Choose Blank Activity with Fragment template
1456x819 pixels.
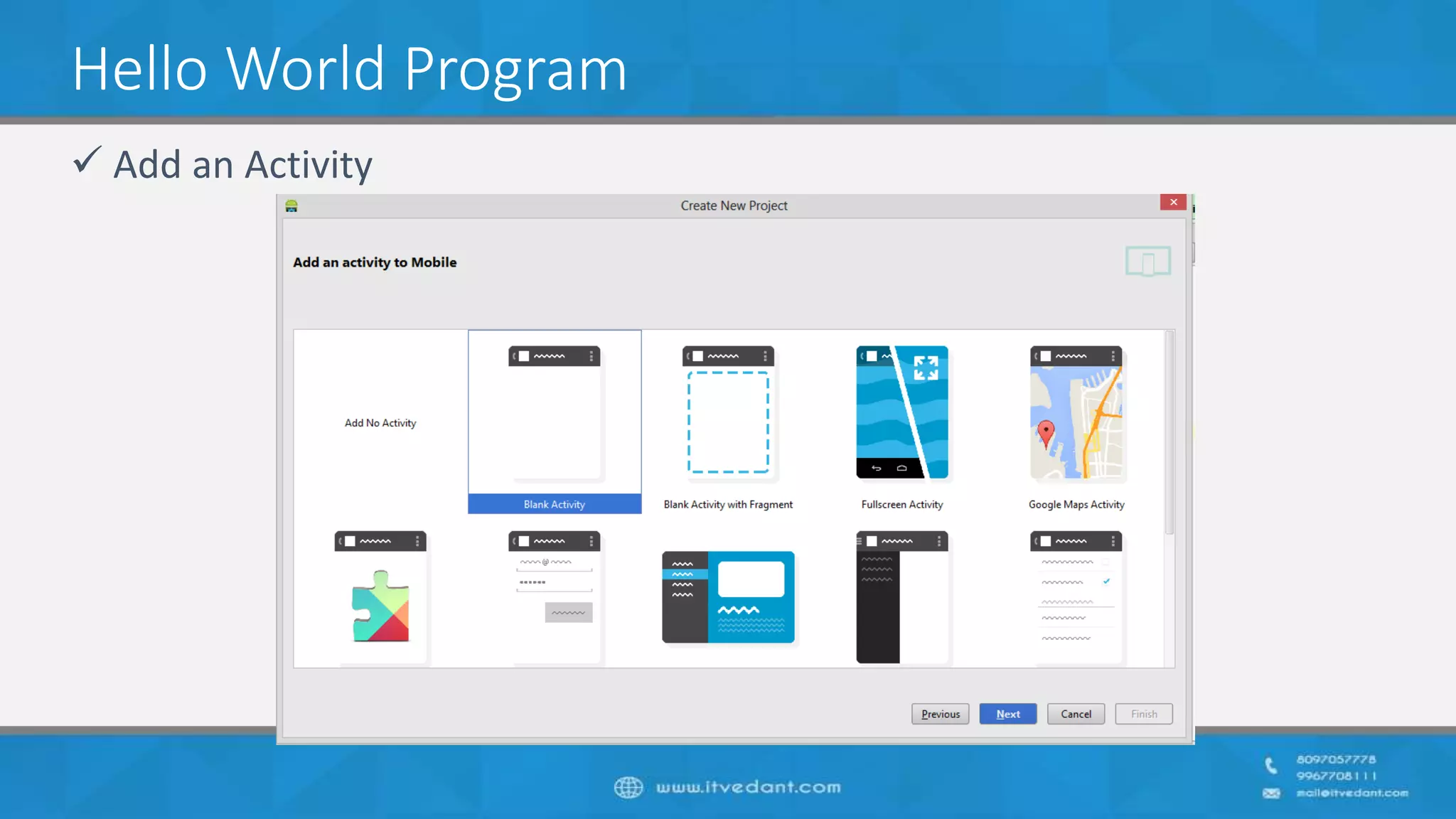[728, 413]
